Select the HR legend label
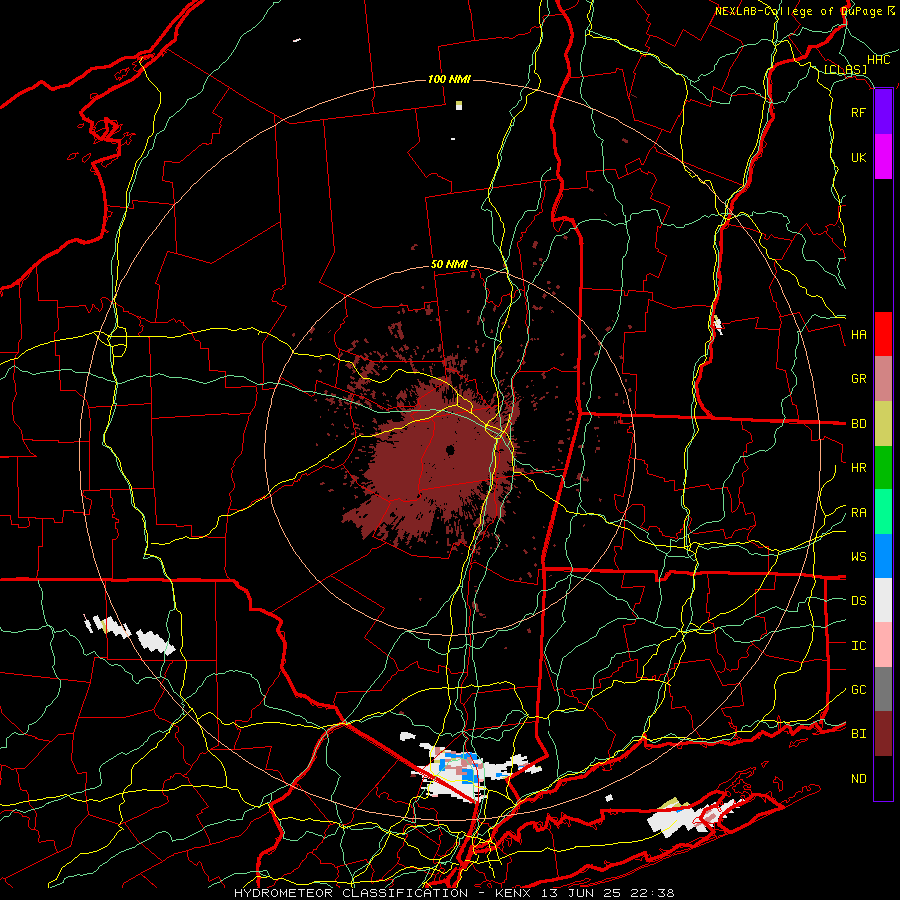This screenshot has width=900, height=900. point(859,468)
